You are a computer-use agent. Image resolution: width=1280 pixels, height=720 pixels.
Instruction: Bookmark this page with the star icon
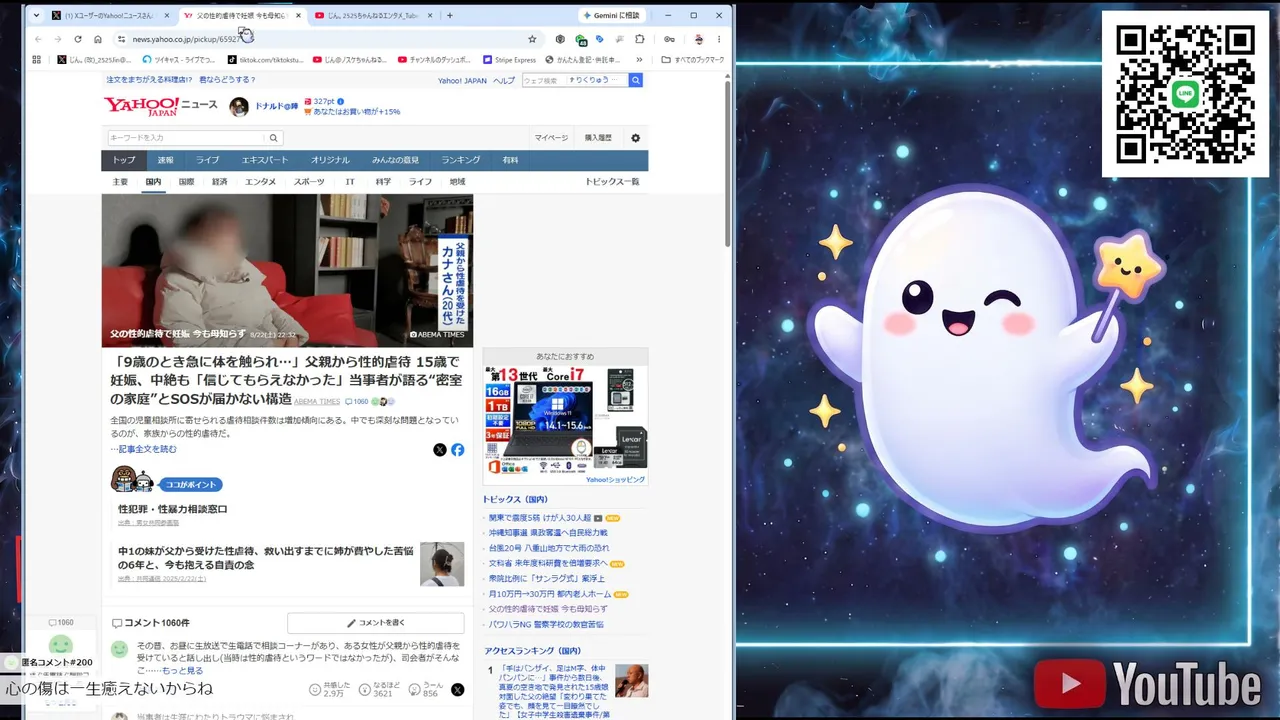[532, 39]
